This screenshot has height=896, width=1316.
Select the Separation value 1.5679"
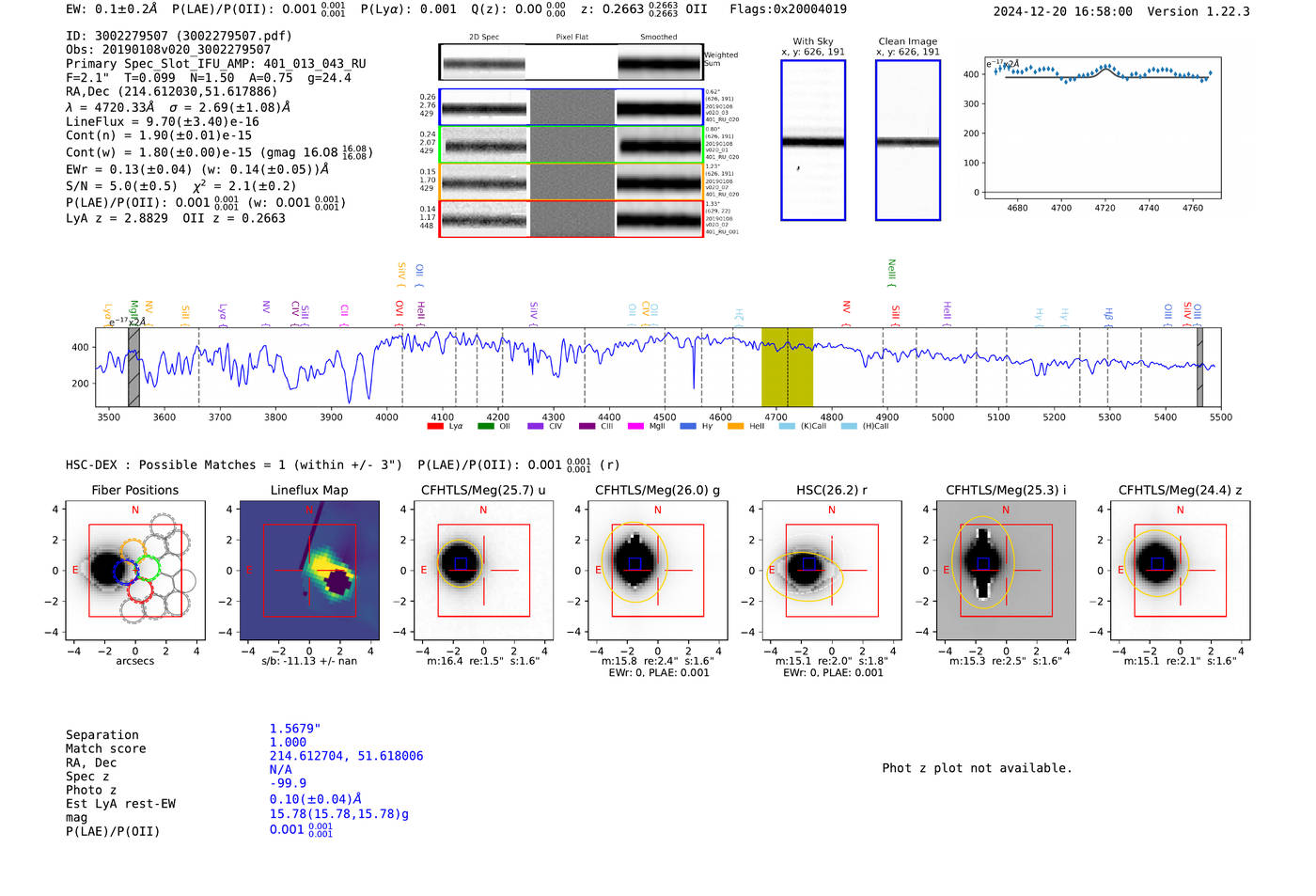tap(295, 729)
